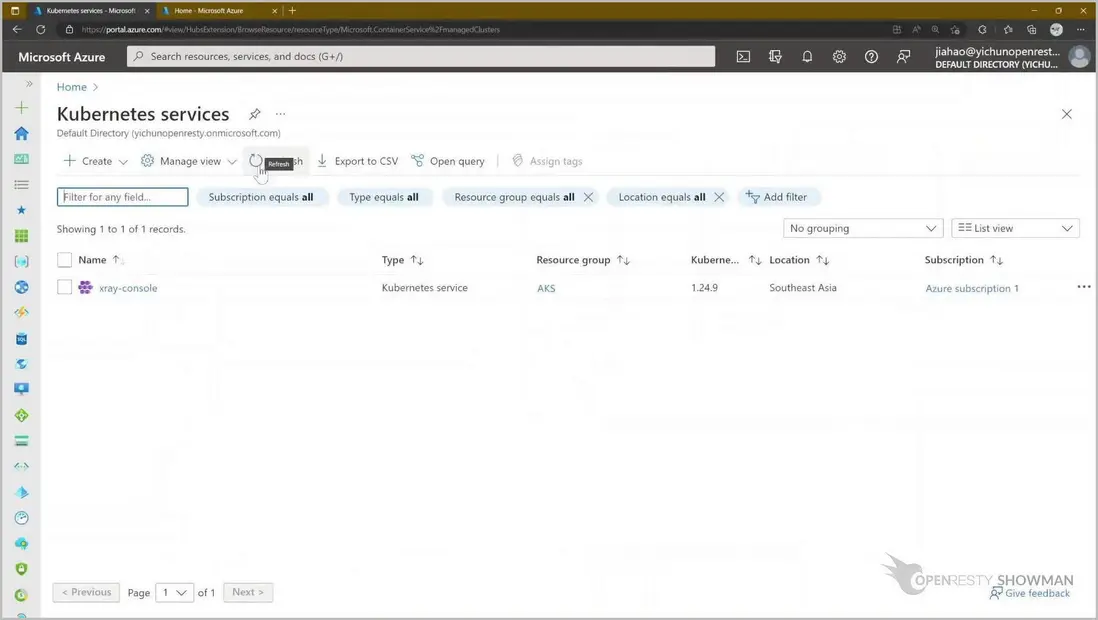
Task: Click the Feedback person icon in top bar
Action: click(903, 57)
